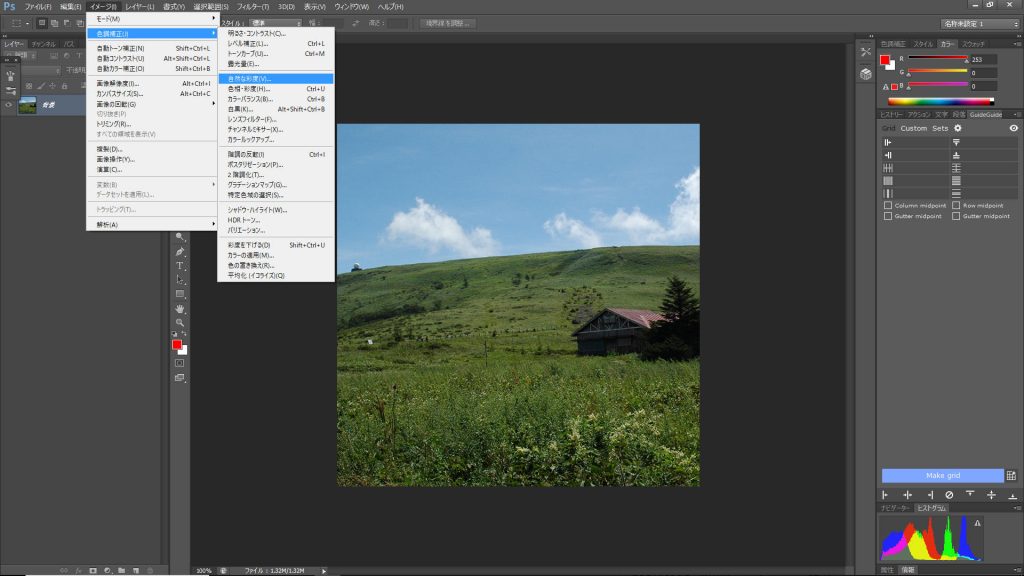Select the Type (T) tool
The height and width of the screenshot is (576, 1024).
pos(180,266)
